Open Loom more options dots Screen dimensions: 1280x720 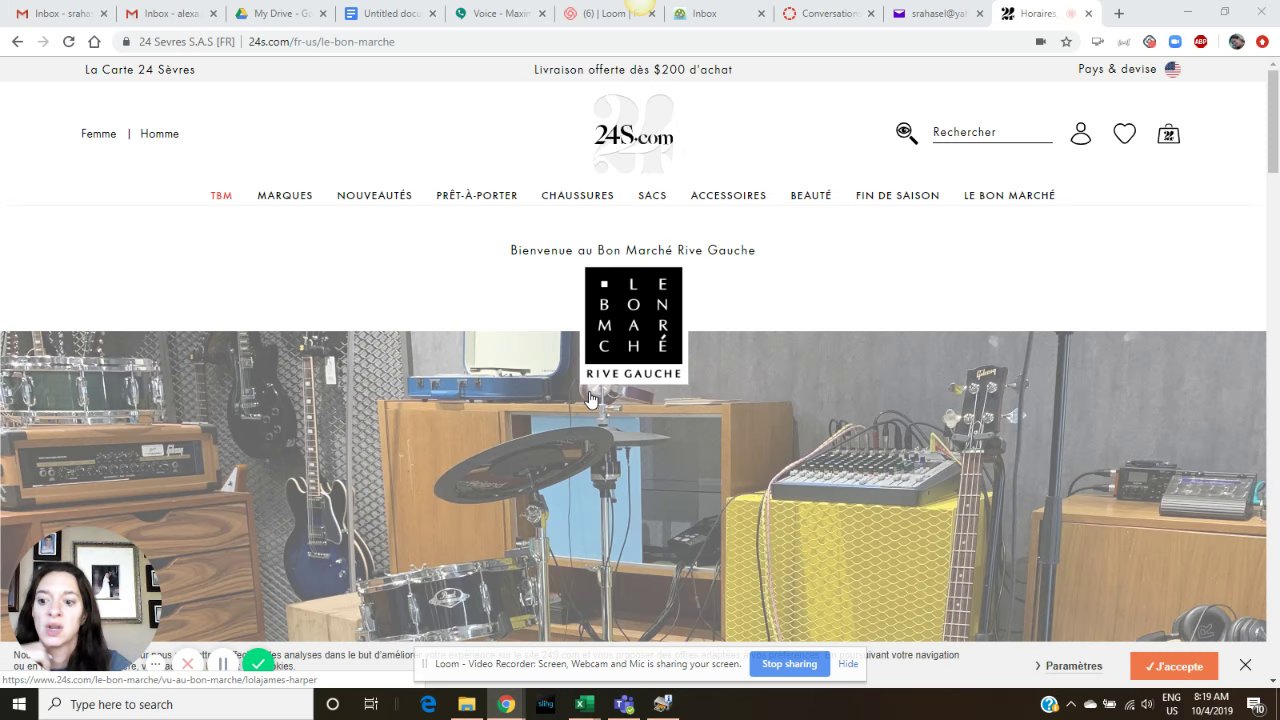point(155,664)
